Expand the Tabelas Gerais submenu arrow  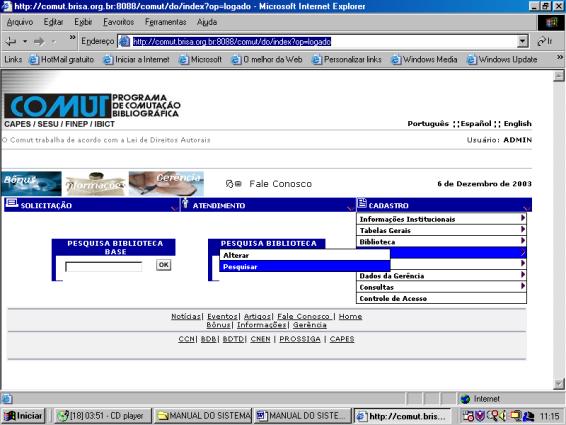[x=522, y=229]
